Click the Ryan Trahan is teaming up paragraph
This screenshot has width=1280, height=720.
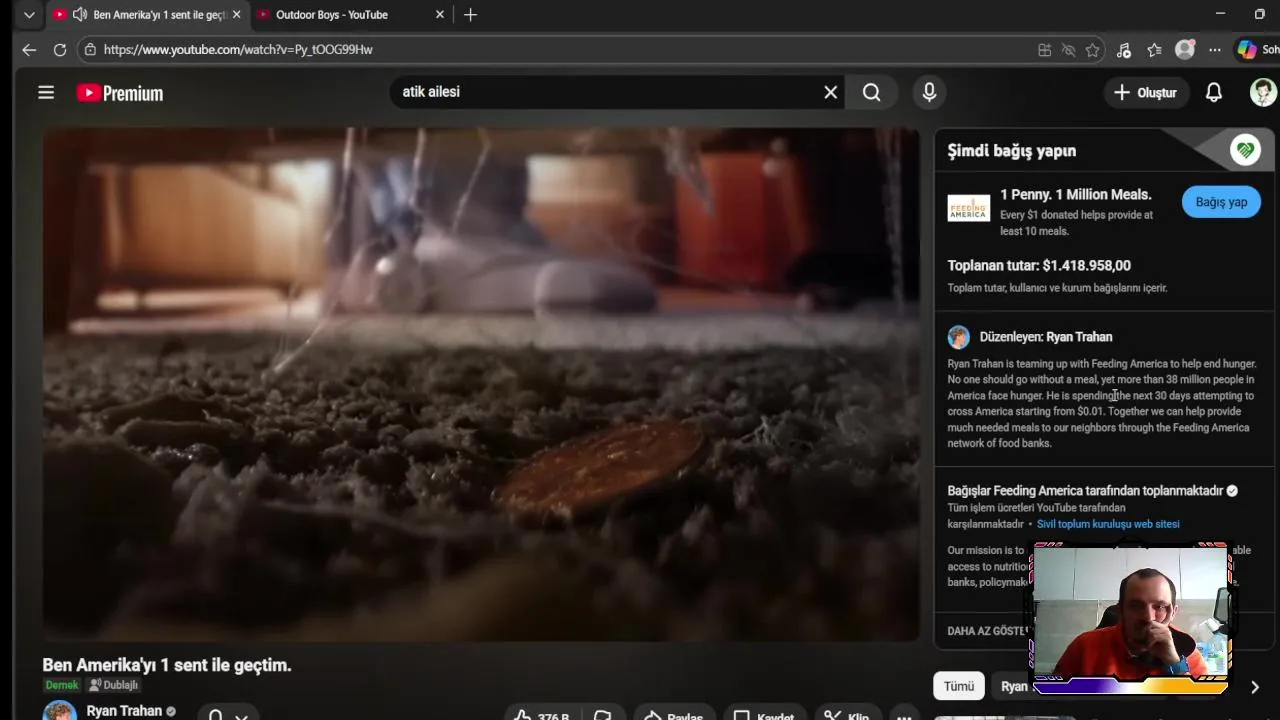point(1102,403)
